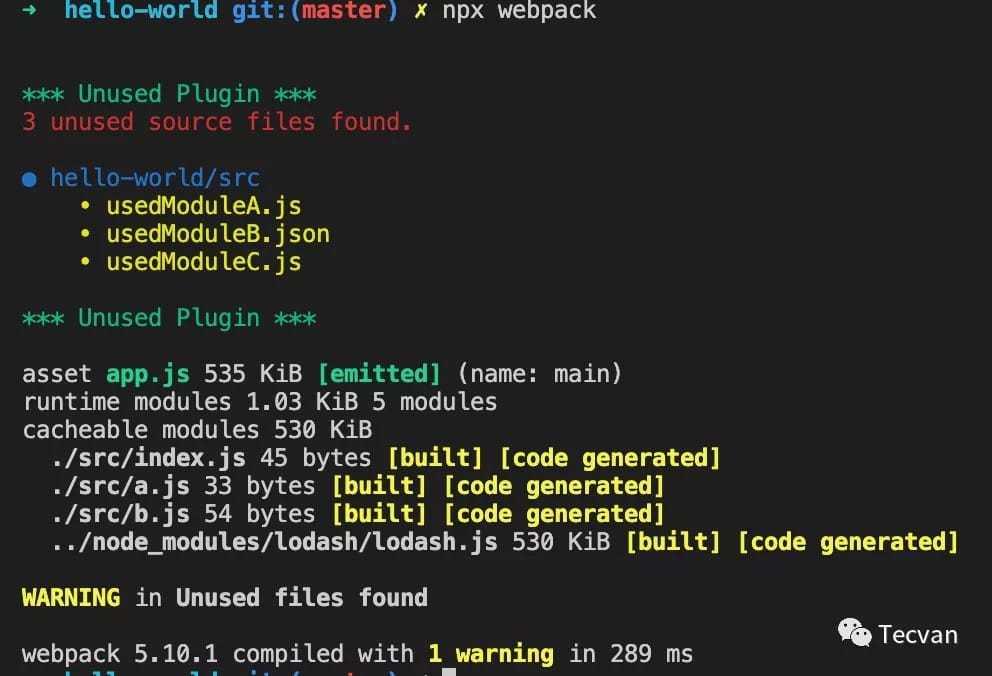The width and height of the screenshot is (992, 676).
Task: Click the yellow ✗ git dirty marker
Action: tap(421, 10)
